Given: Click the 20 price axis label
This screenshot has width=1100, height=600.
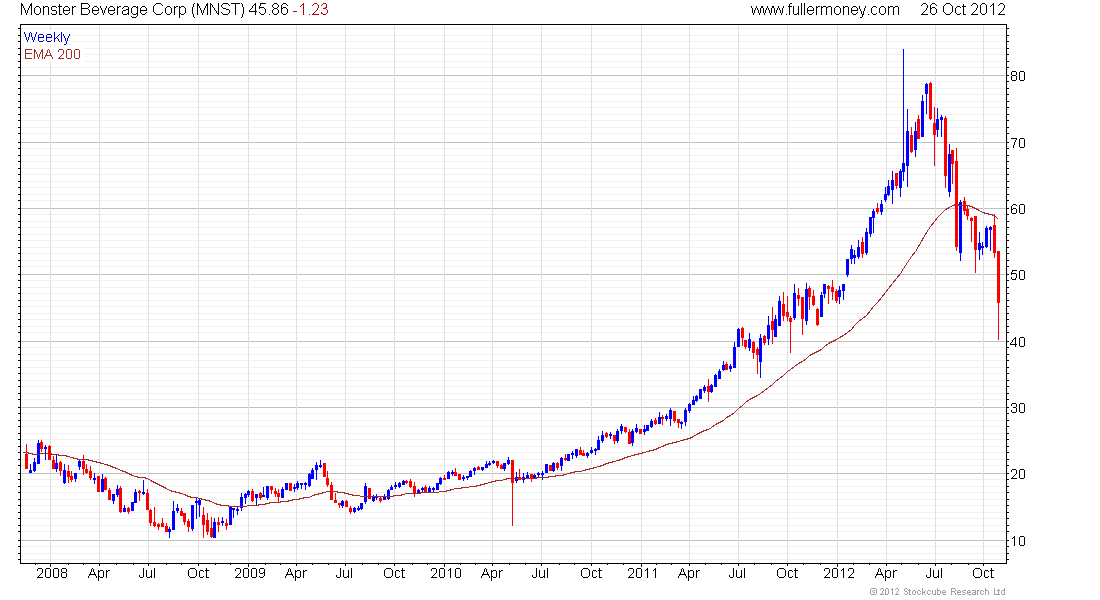Looking at the screenshot, I should coord(1017,474).
